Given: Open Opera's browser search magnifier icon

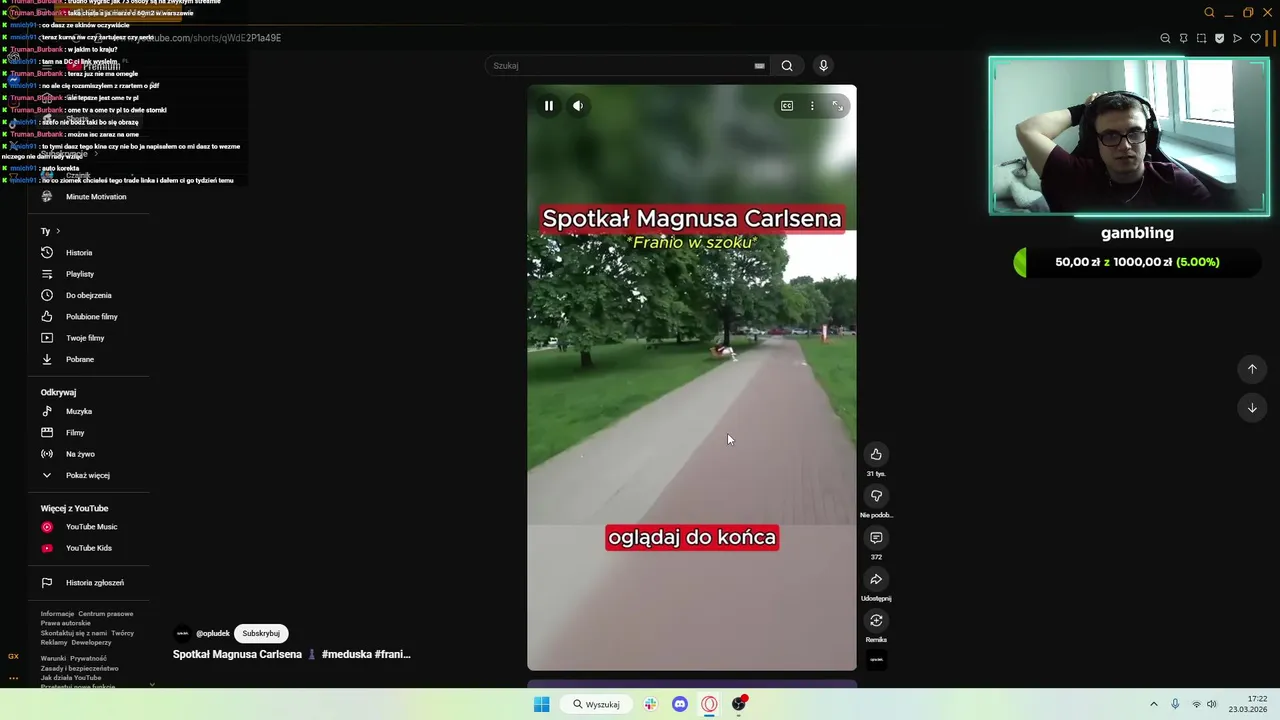Looking at the screenshot, I should point(1209,13).
